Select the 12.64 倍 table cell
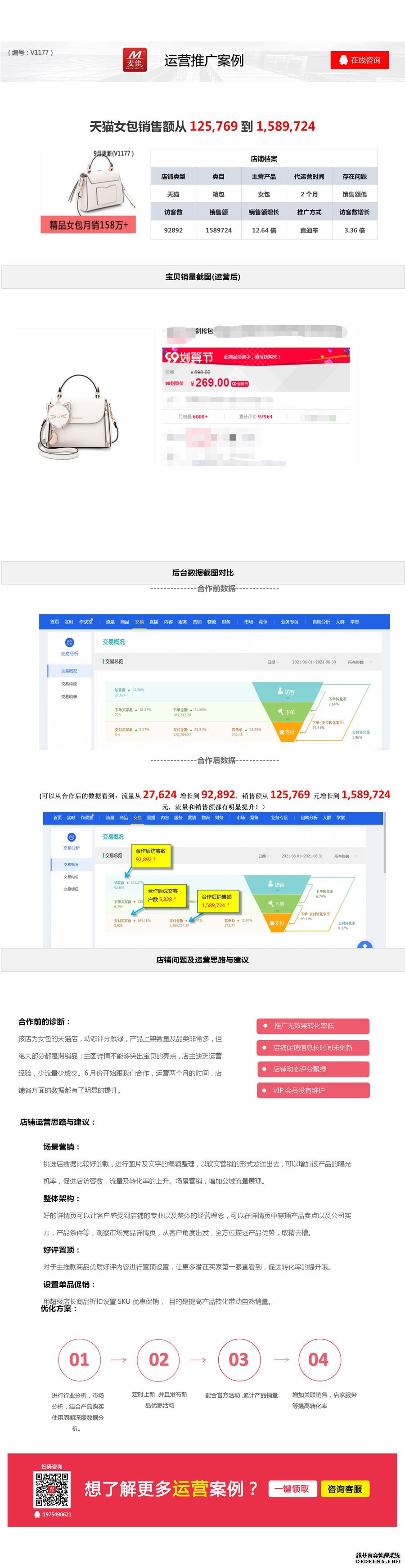 pyautogui.click(x=264, y=230)
